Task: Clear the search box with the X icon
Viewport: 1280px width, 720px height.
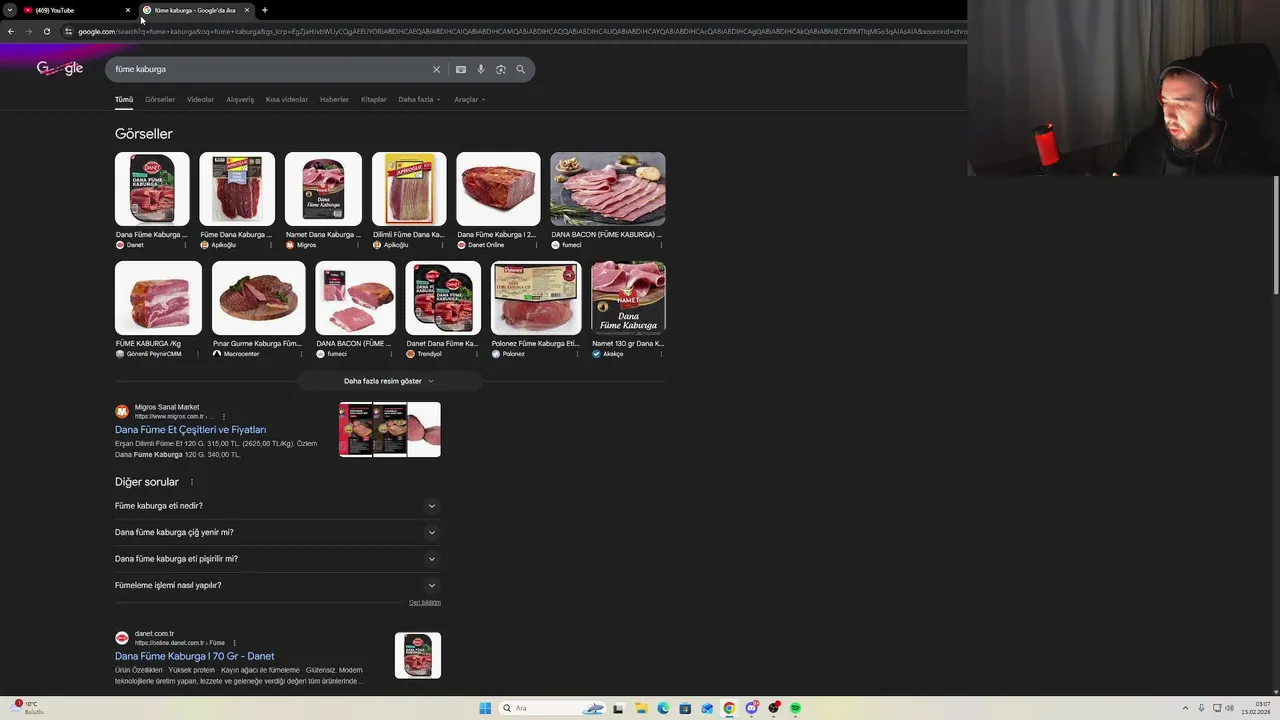Action: 436,69
